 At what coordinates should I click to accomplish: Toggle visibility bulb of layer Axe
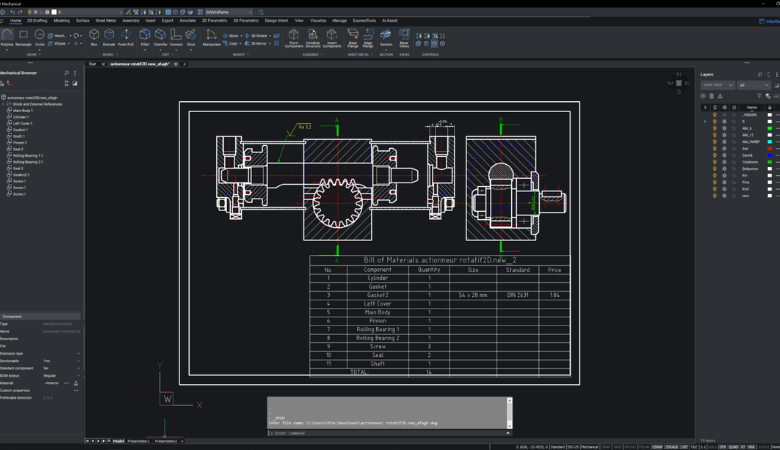[715, 148]
